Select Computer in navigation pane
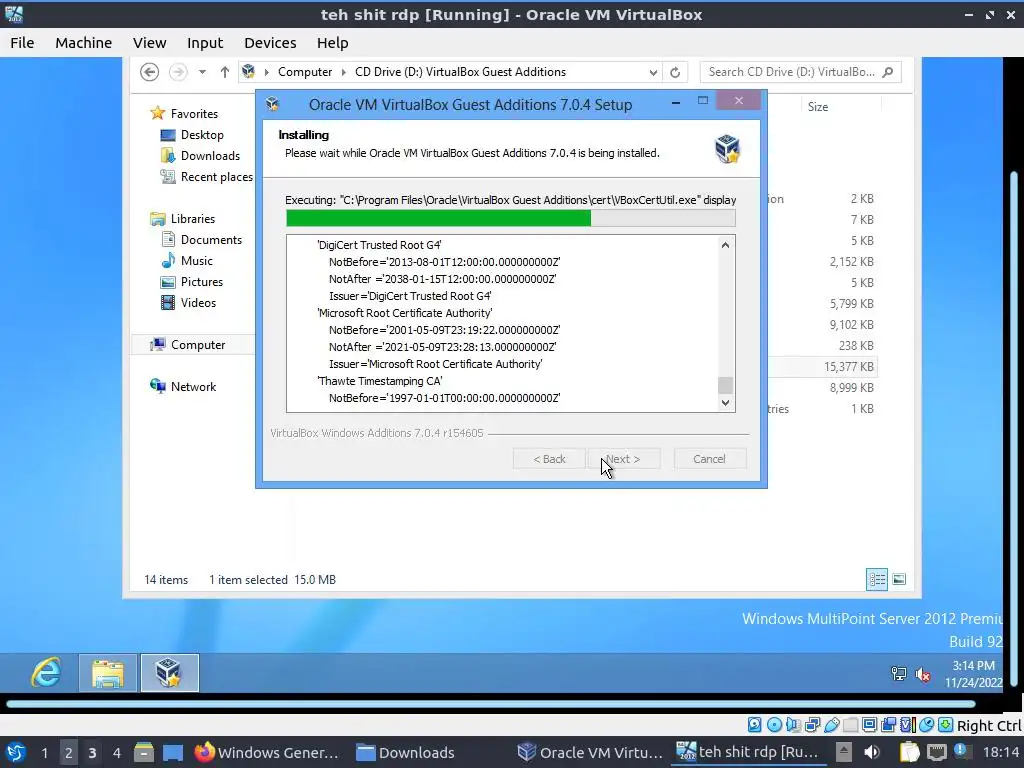Viewport: 1024px width, 768px height. coord(187,344)
